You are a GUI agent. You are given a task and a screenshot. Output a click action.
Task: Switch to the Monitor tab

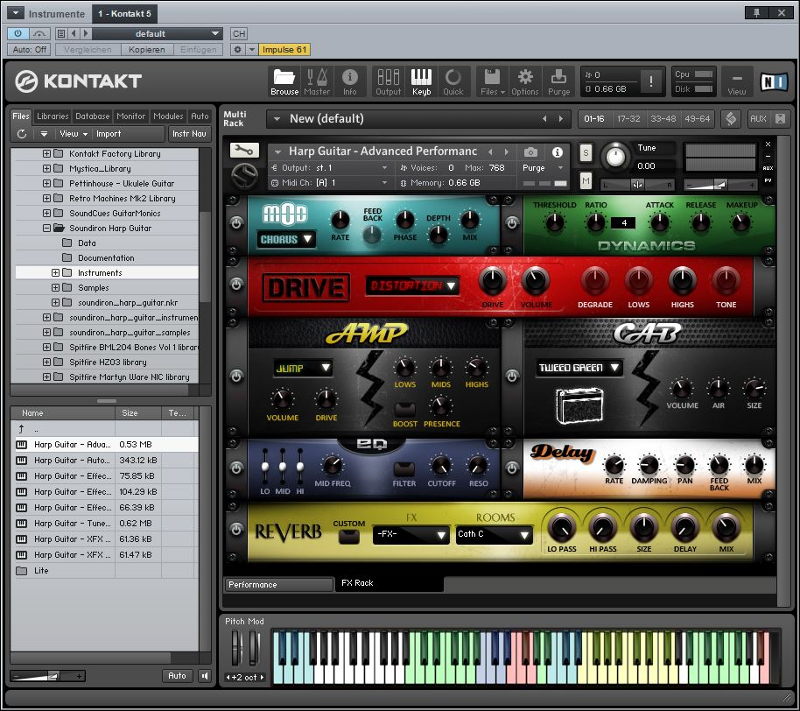[x=131, y=116]
